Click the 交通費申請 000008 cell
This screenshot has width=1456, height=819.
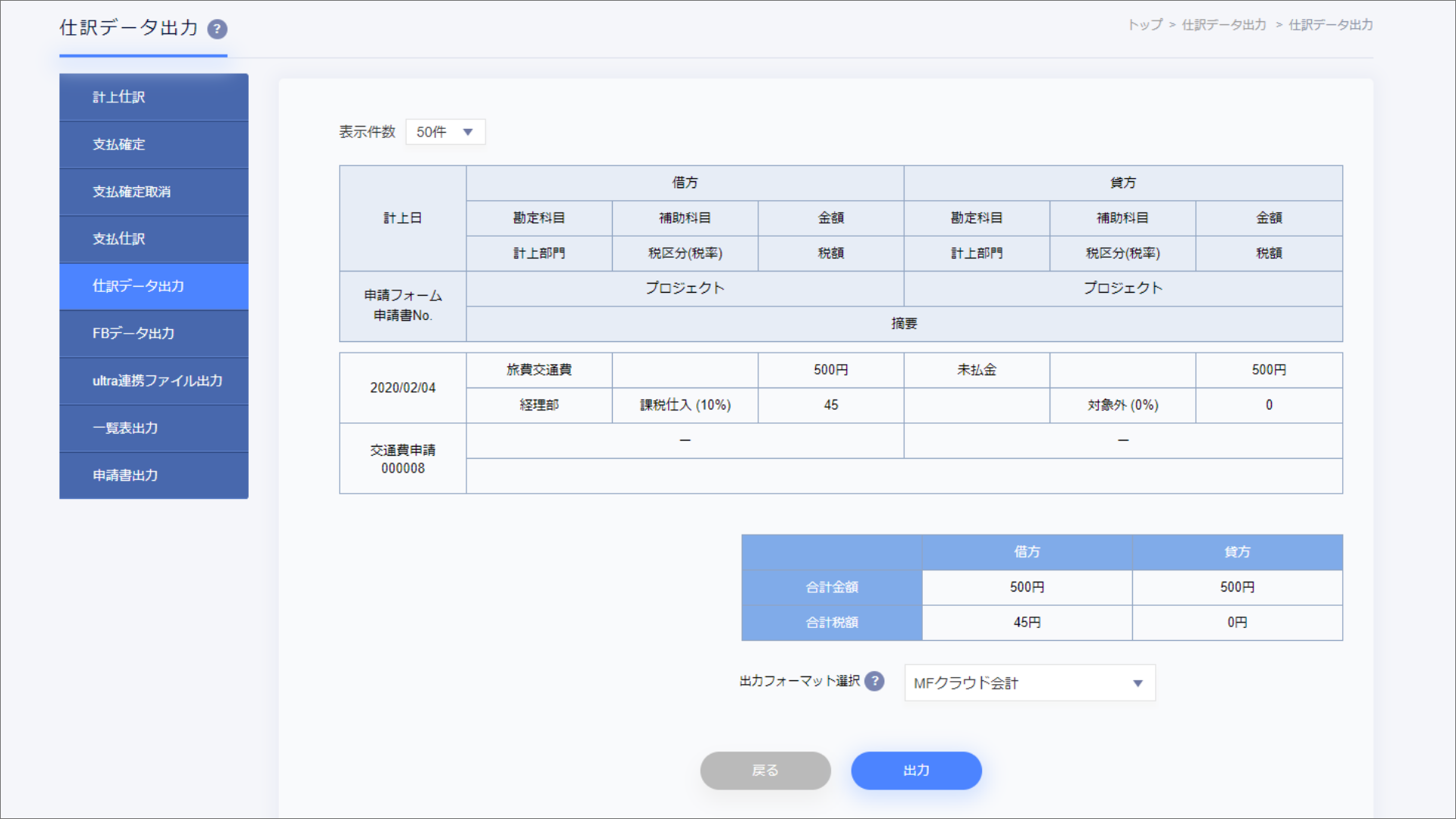[x=403, y=459]
